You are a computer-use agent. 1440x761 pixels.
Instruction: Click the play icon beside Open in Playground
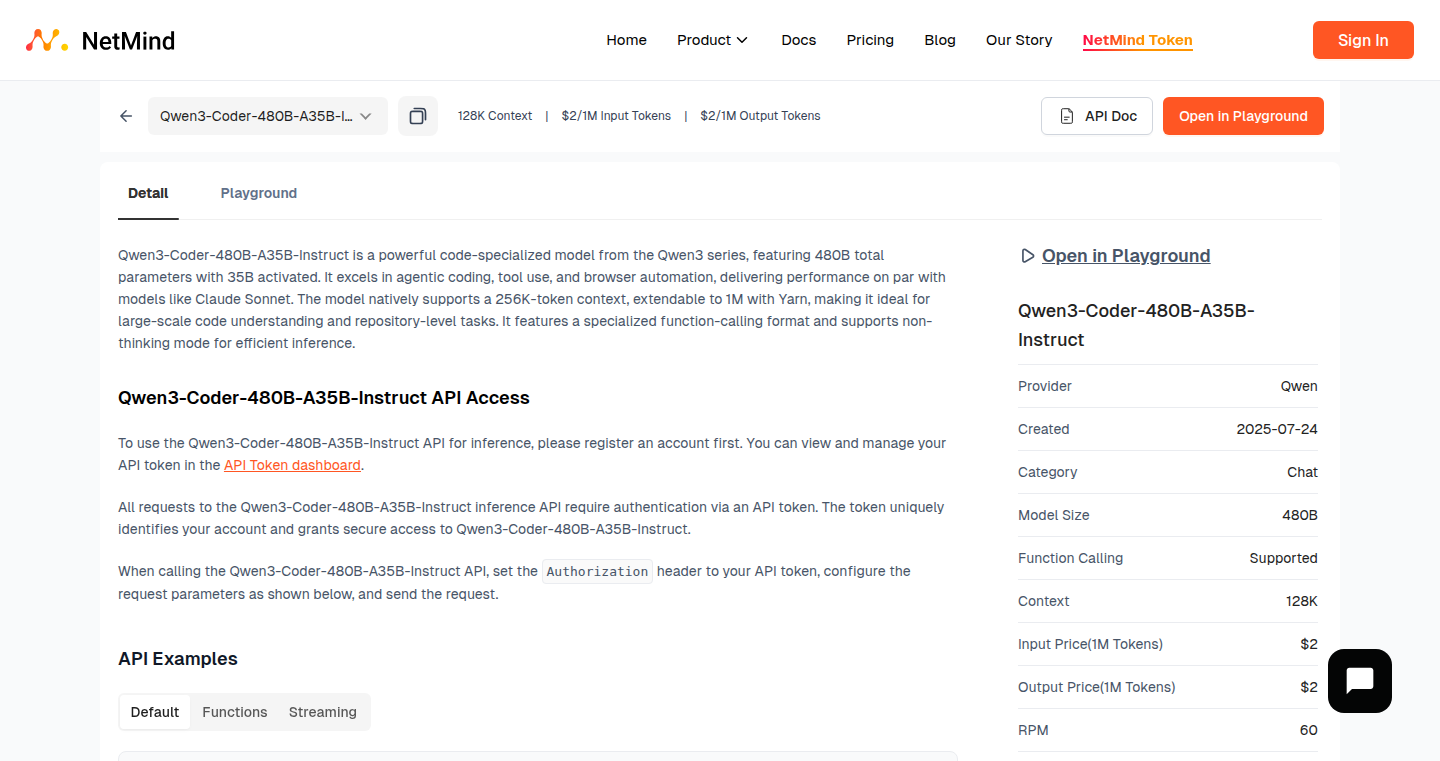[x=1027, y=256]
